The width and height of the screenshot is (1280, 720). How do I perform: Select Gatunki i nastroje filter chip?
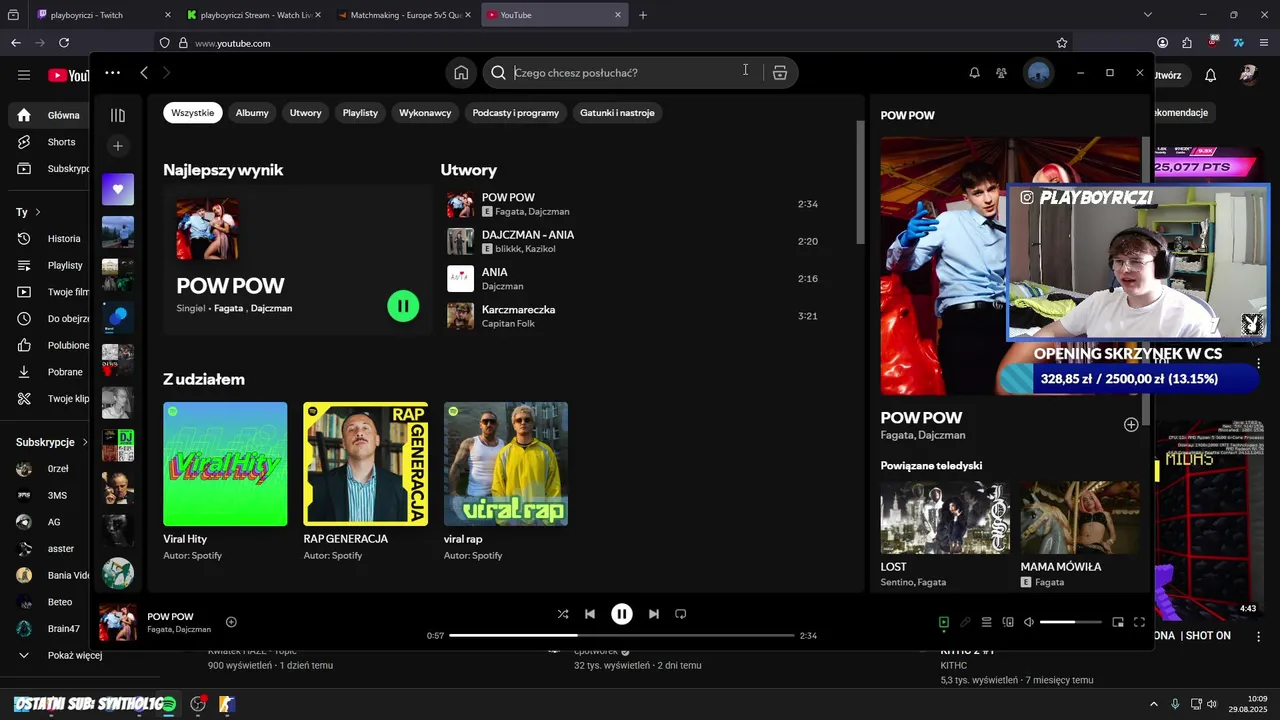617,113
